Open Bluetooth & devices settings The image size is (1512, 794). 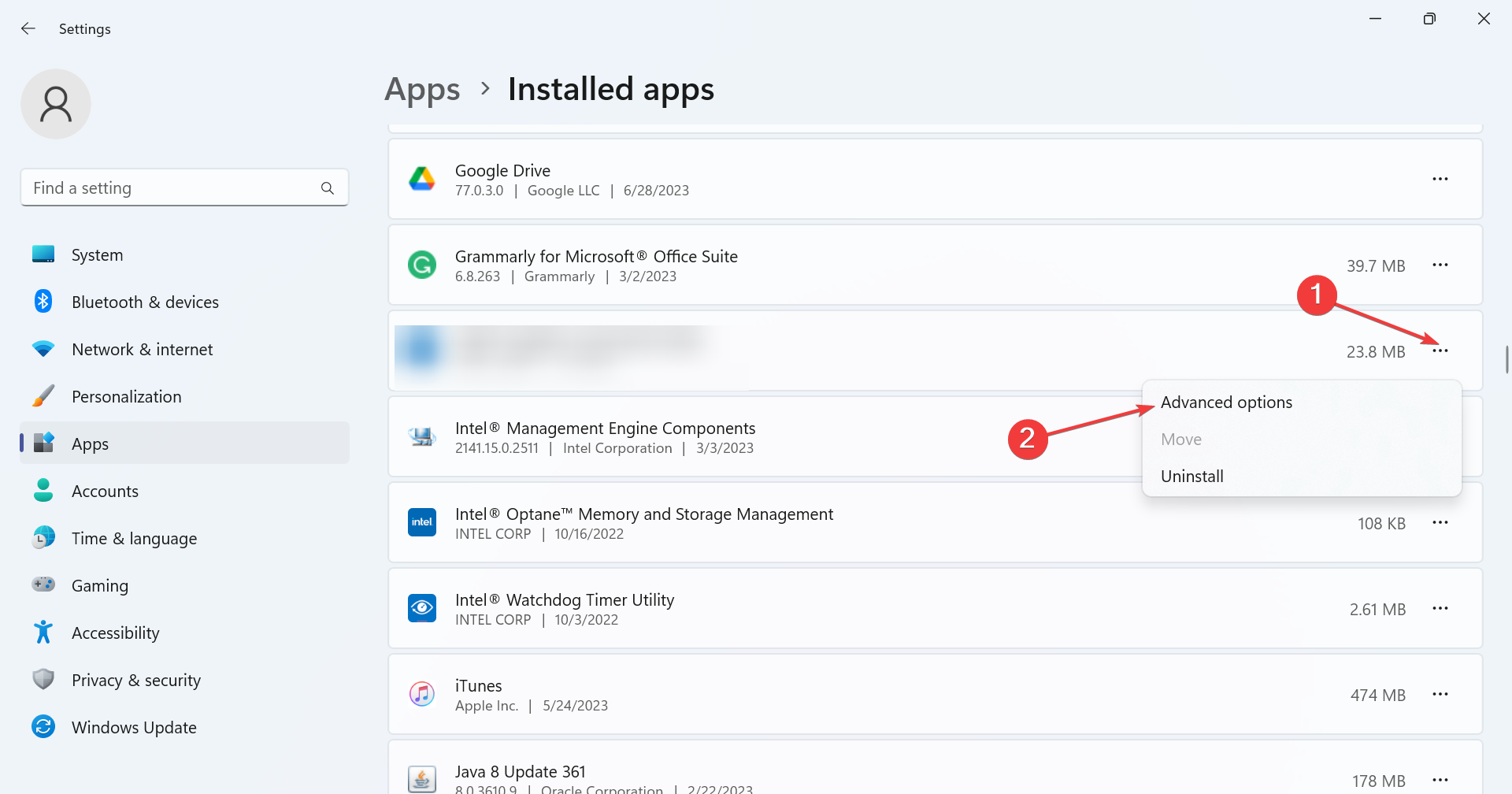184,302
